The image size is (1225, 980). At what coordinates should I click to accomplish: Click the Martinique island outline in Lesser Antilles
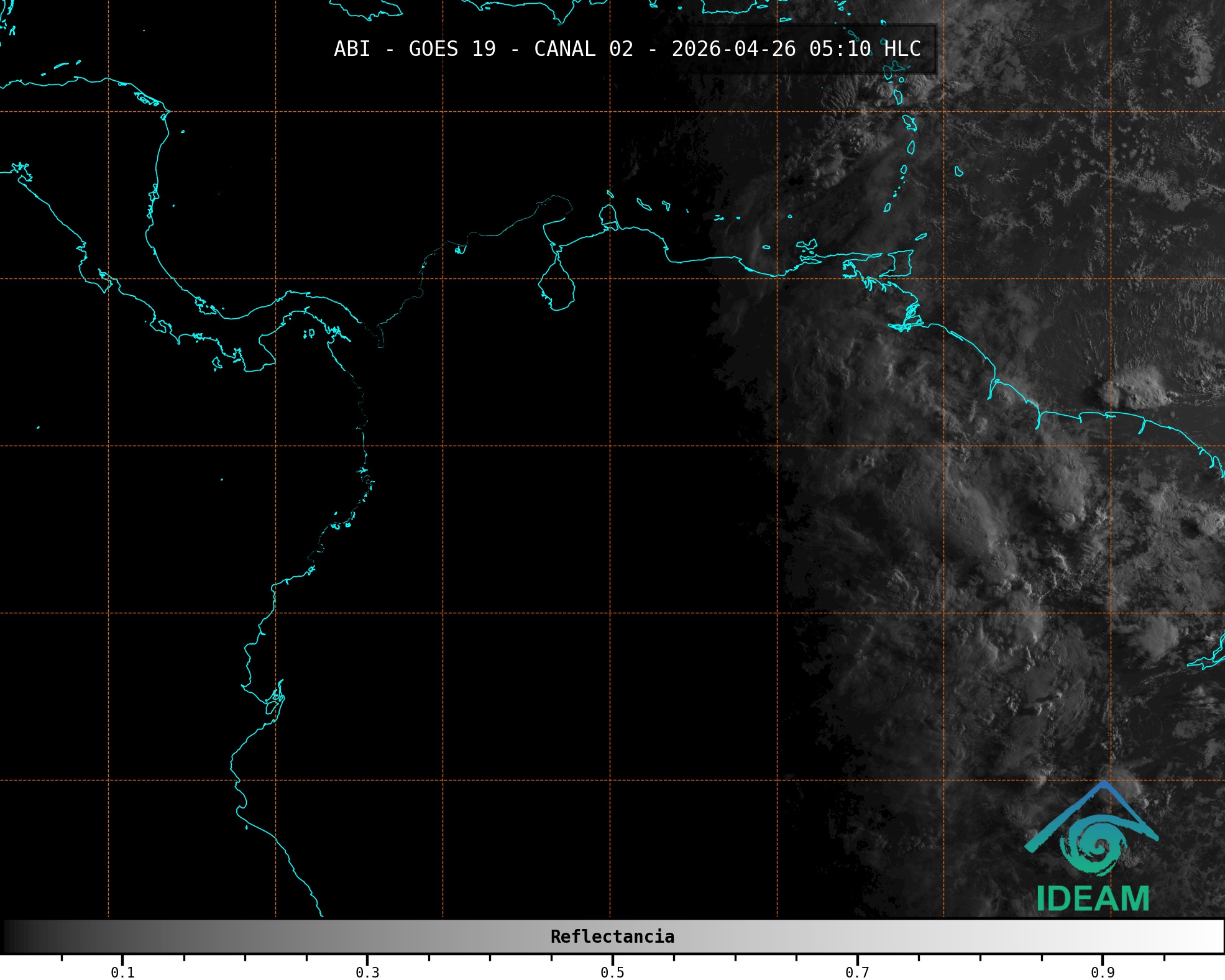pyautogui.click(x=911, y=122)
